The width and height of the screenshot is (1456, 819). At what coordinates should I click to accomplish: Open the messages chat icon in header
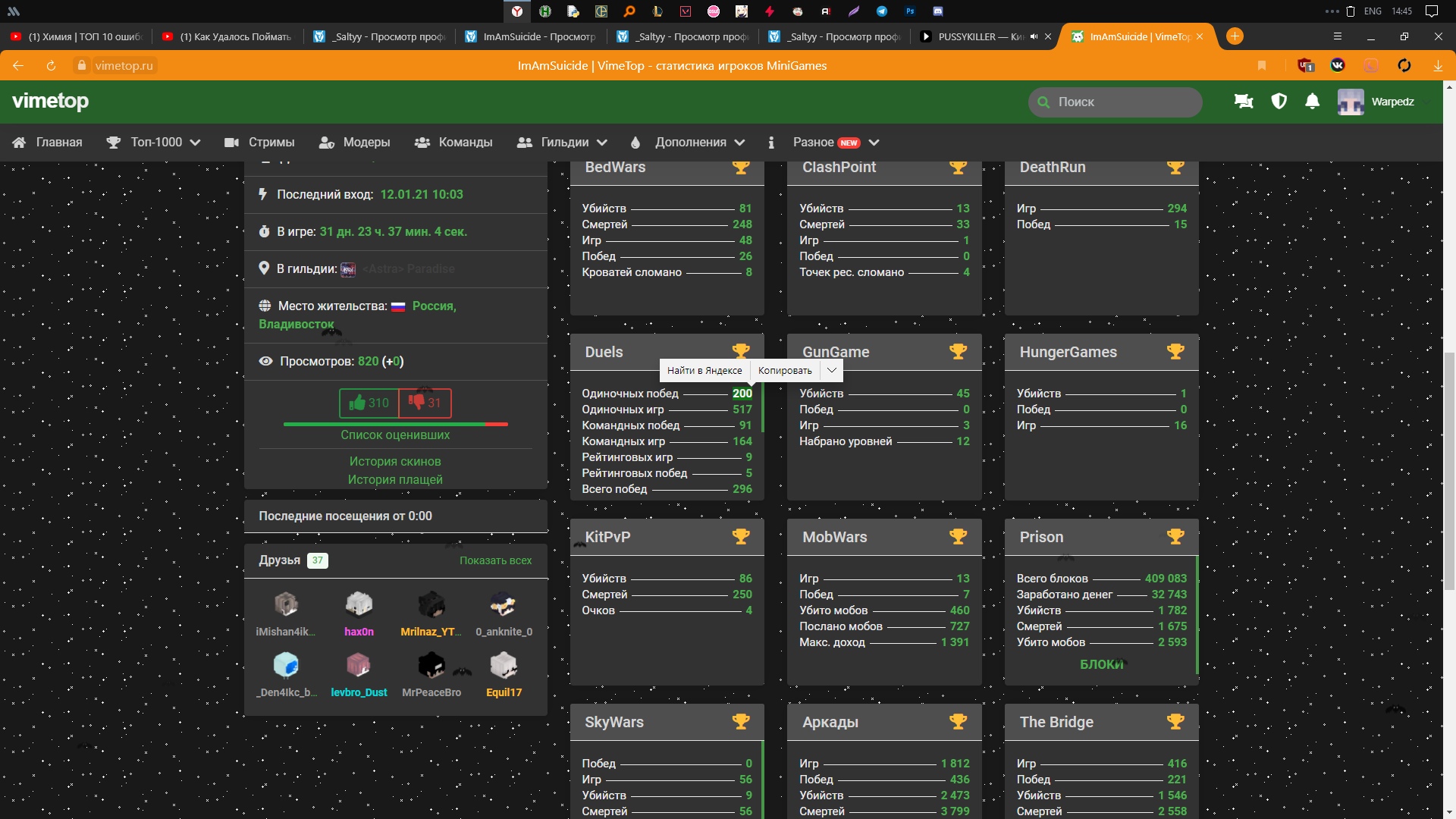tap(1244, 102)
